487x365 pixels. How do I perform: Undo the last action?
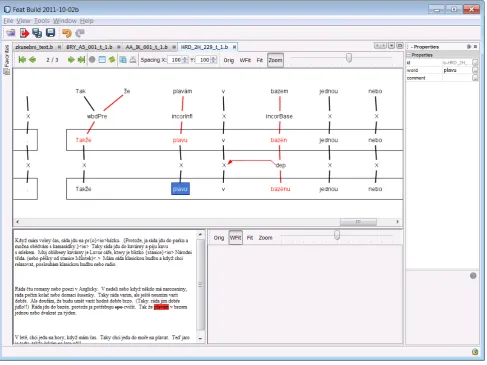(67, 33)
